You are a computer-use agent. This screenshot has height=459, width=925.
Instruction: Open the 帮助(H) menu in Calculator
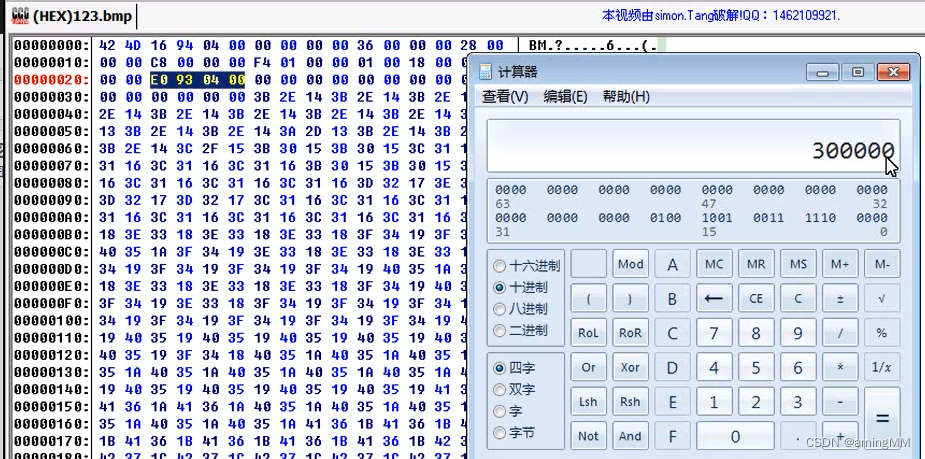coord(626,96)
